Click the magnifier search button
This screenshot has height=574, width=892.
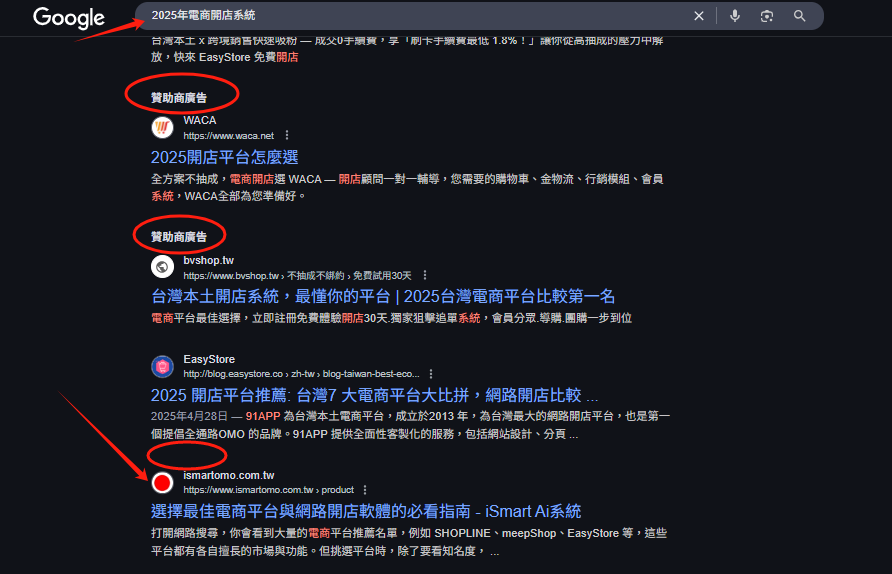tap(799, 16)
